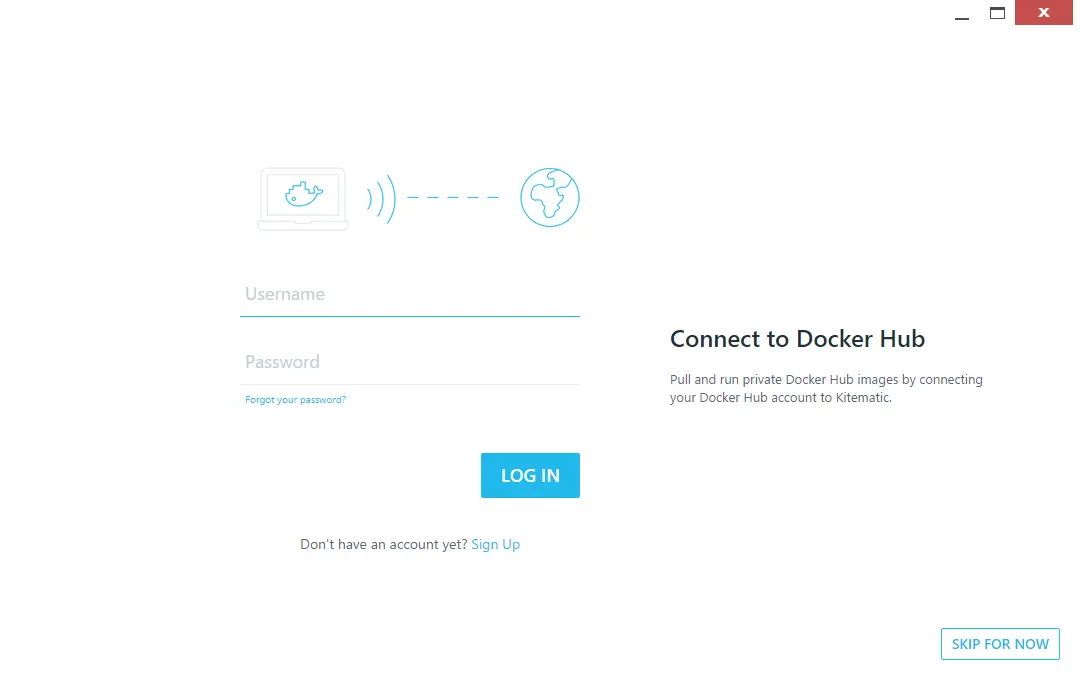Minimize the Kitematic window

pos(962,13)
